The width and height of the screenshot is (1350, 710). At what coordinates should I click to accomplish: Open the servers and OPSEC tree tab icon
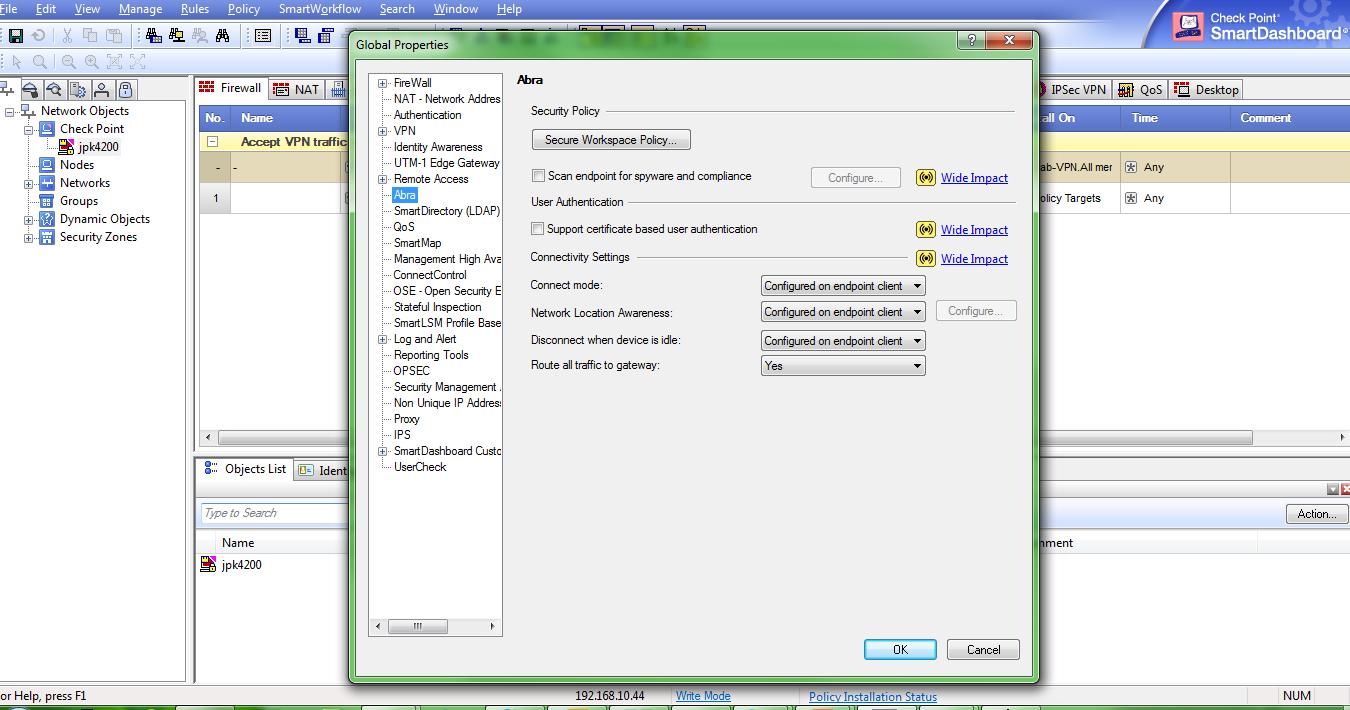pos(79,90)
